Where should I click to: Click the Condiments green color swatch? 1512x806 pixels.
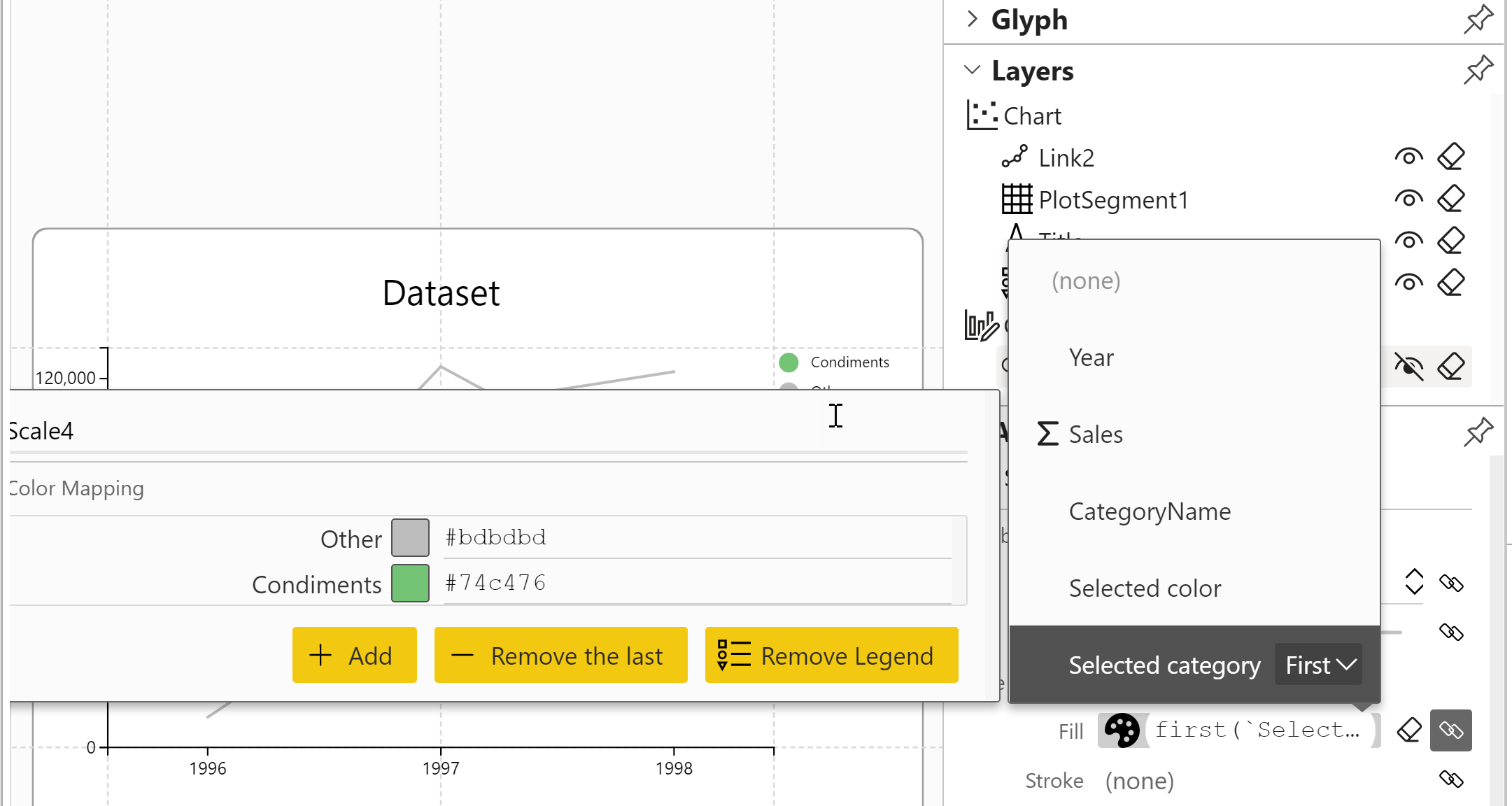coord(411,583)
